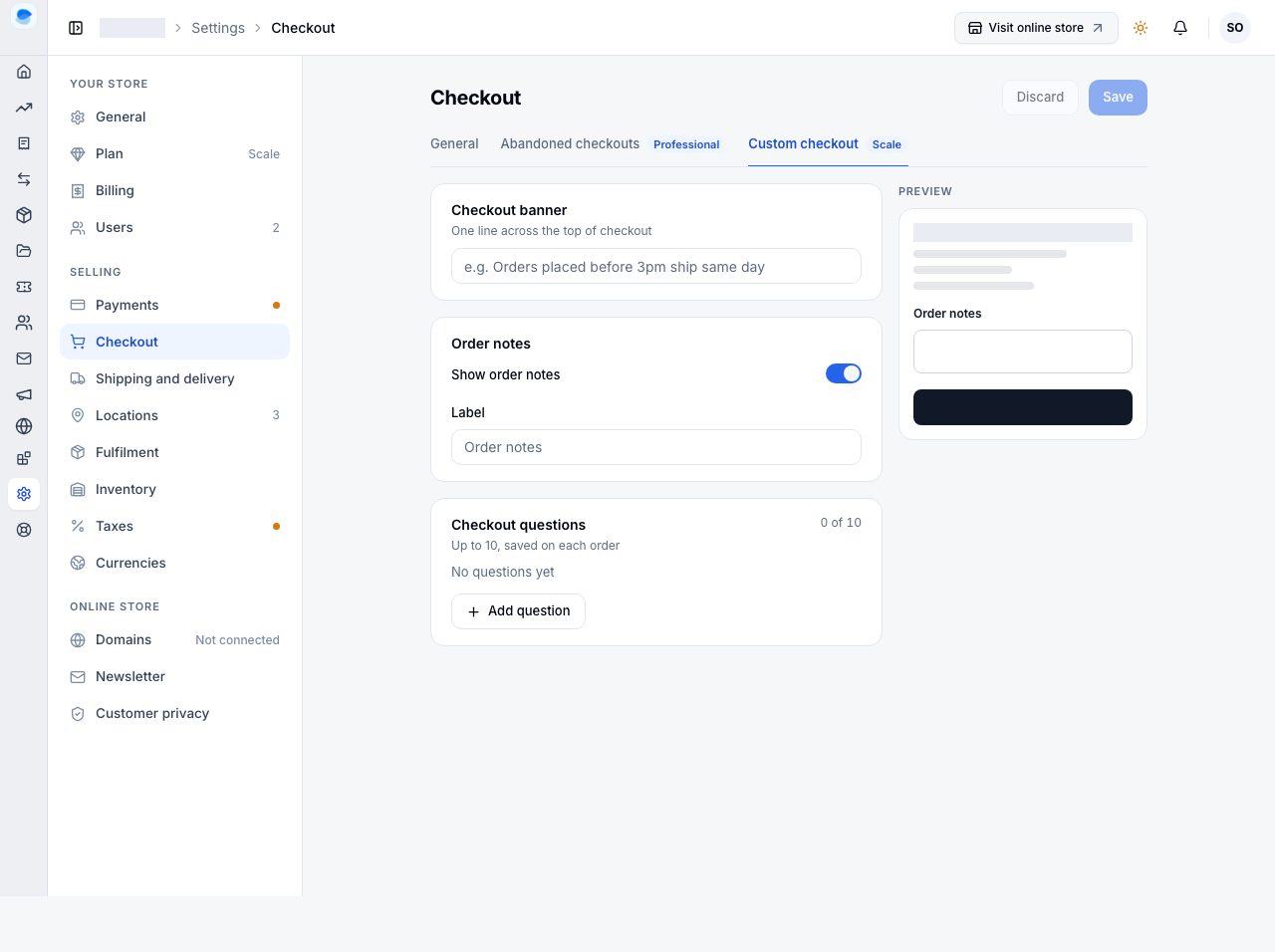Viewport: 1275px width, 952px height.
Task: Navigate to Payments settings
Action: click(x=175, y=306)
